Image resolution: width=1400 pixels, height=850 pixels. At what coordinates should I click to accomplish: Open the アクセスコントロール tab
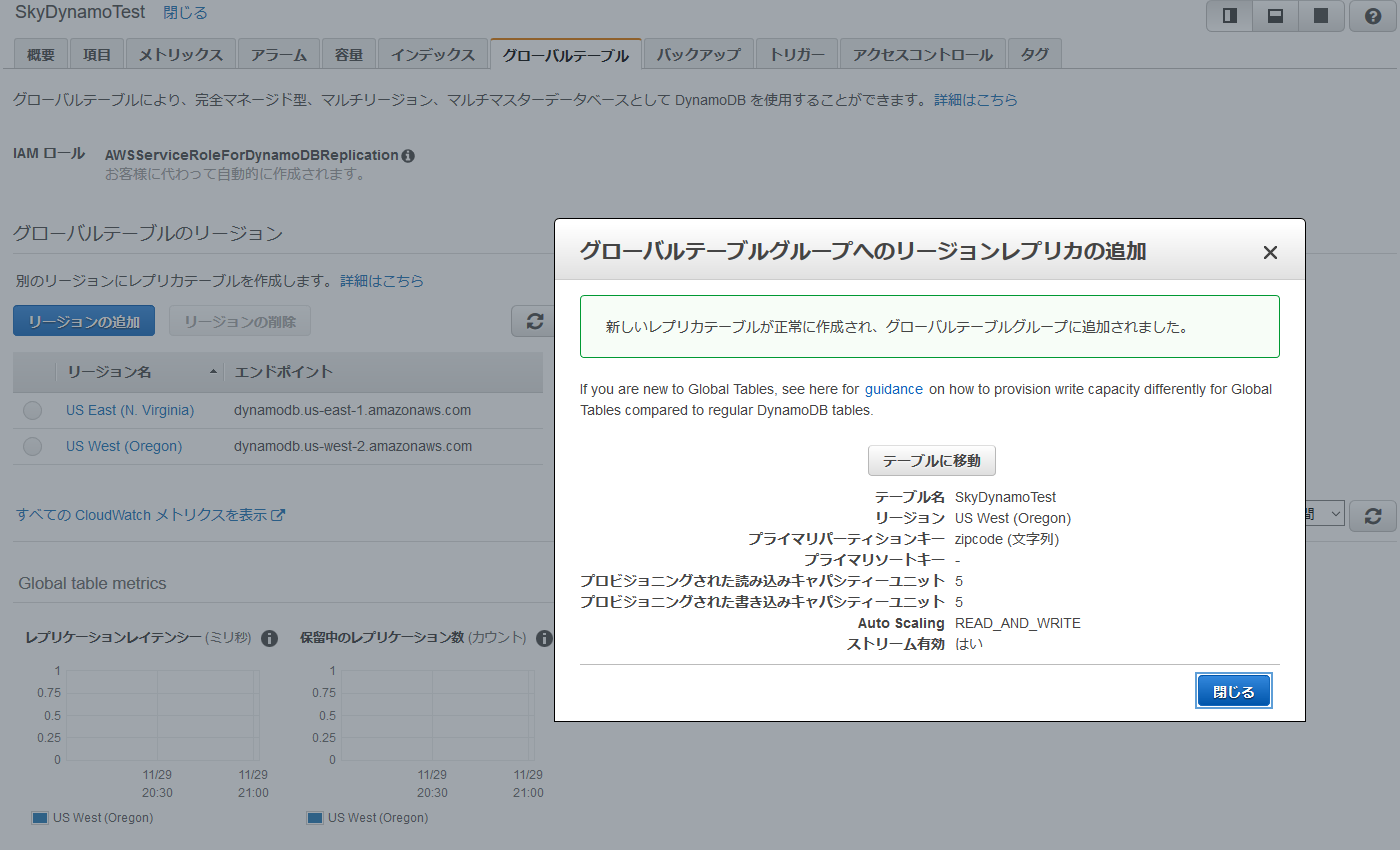pos(923,55)
